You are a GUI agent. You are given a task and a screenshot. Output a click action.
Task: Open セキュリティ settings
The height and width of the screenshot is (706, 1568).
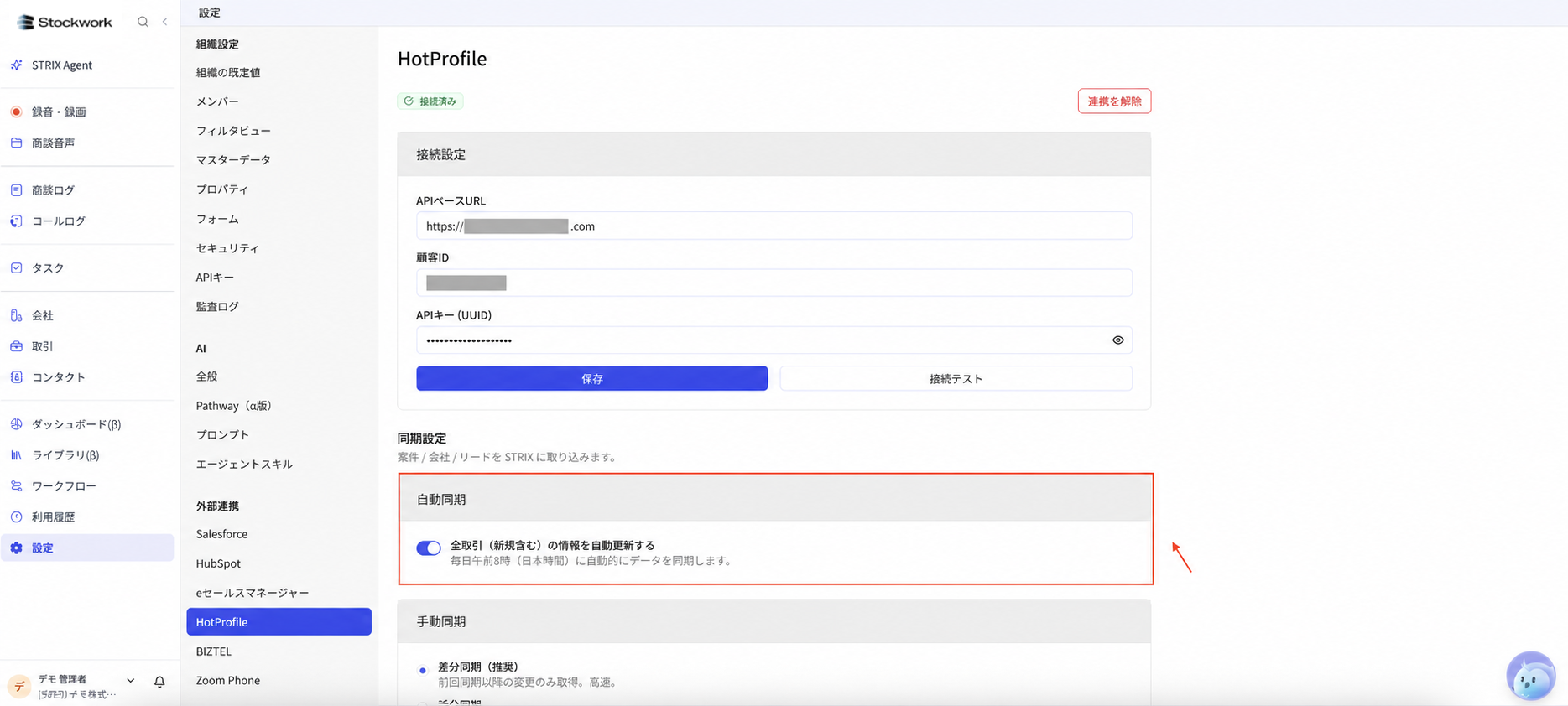(x=227, y=248)
